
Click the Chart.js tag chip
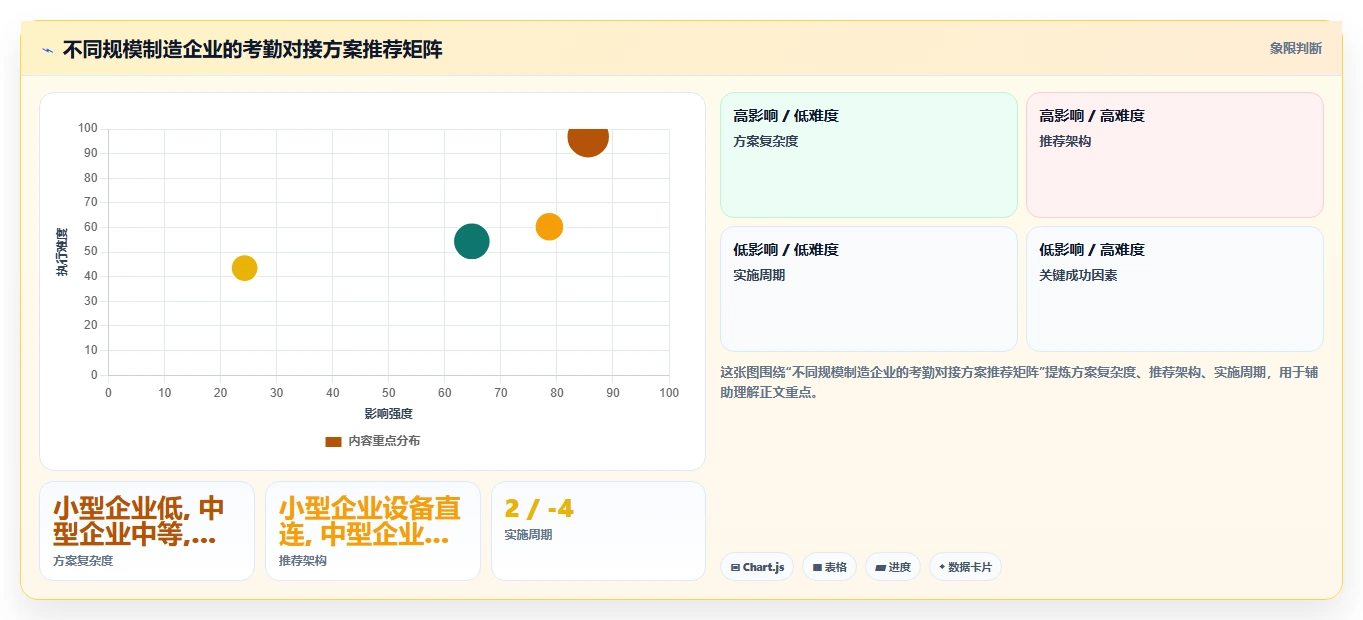pyautogui.click(x=757, y=567)
